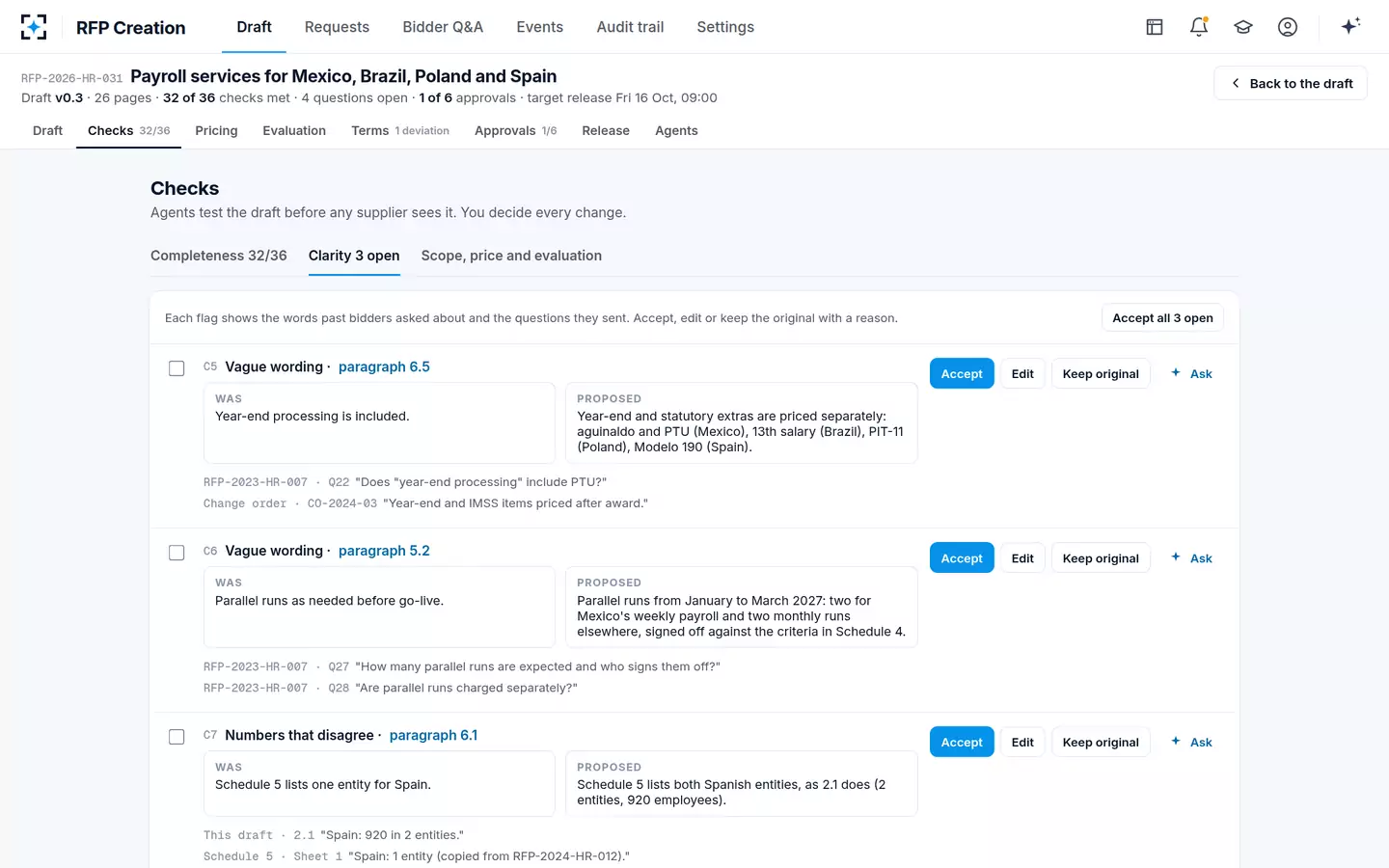Switch to the Evaluation sub-tab
The width and height of the screenshot is (1389, 868).
click(294, 131)
